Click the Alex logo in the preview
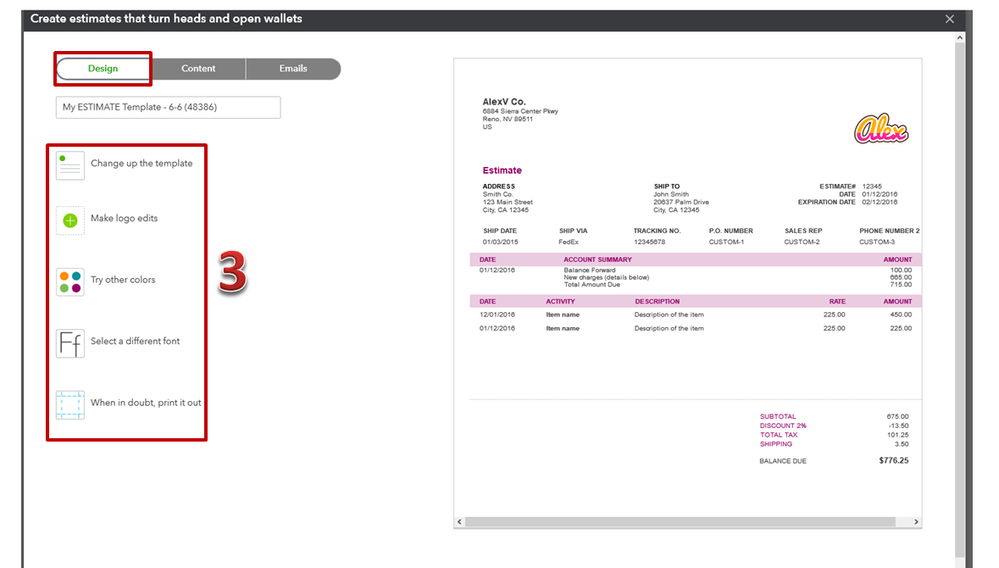The image size is (999, 568). click(881, 129)
